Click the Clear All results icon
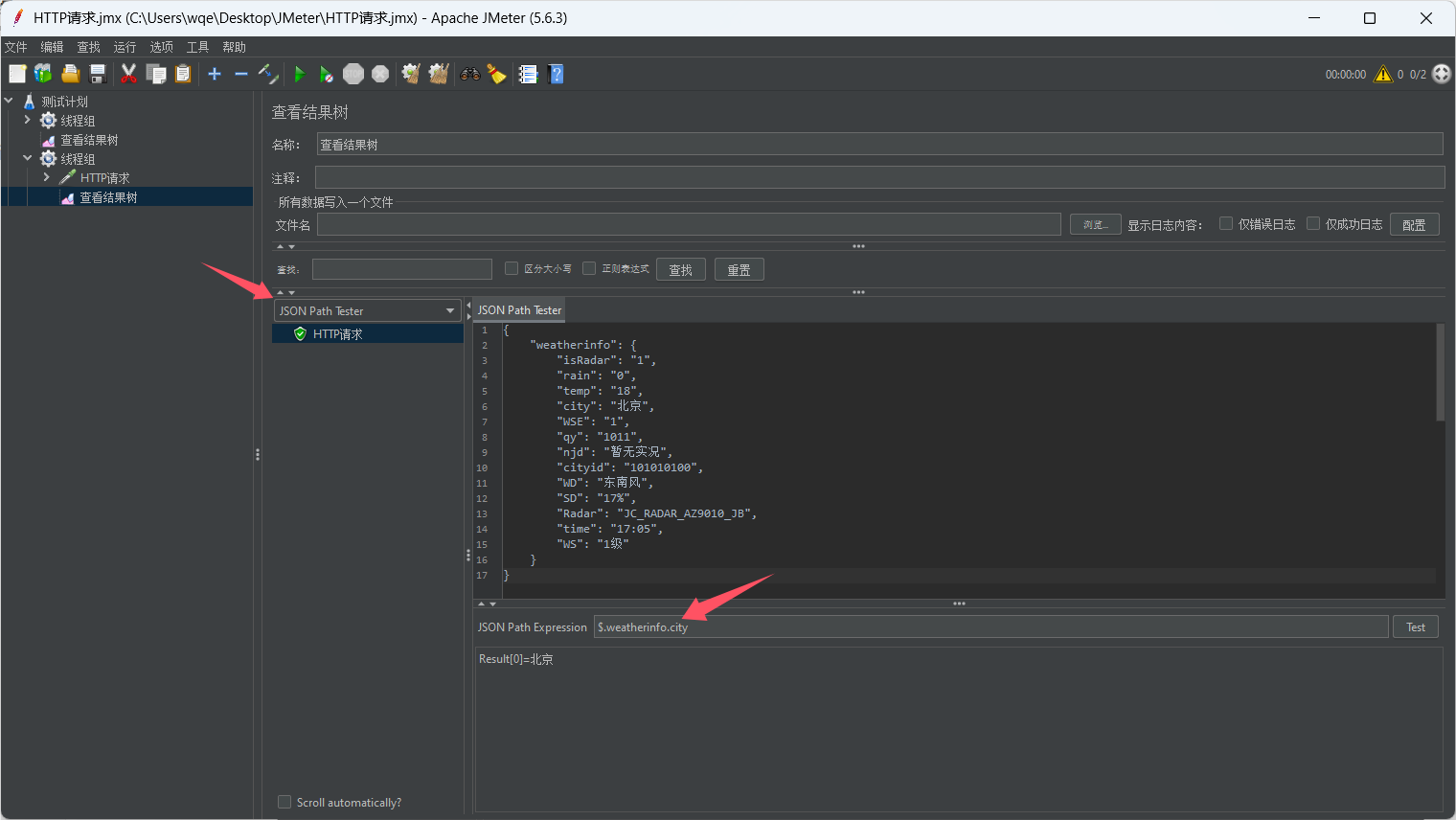Screen dimensions: 1456x820 click(439, 74)
